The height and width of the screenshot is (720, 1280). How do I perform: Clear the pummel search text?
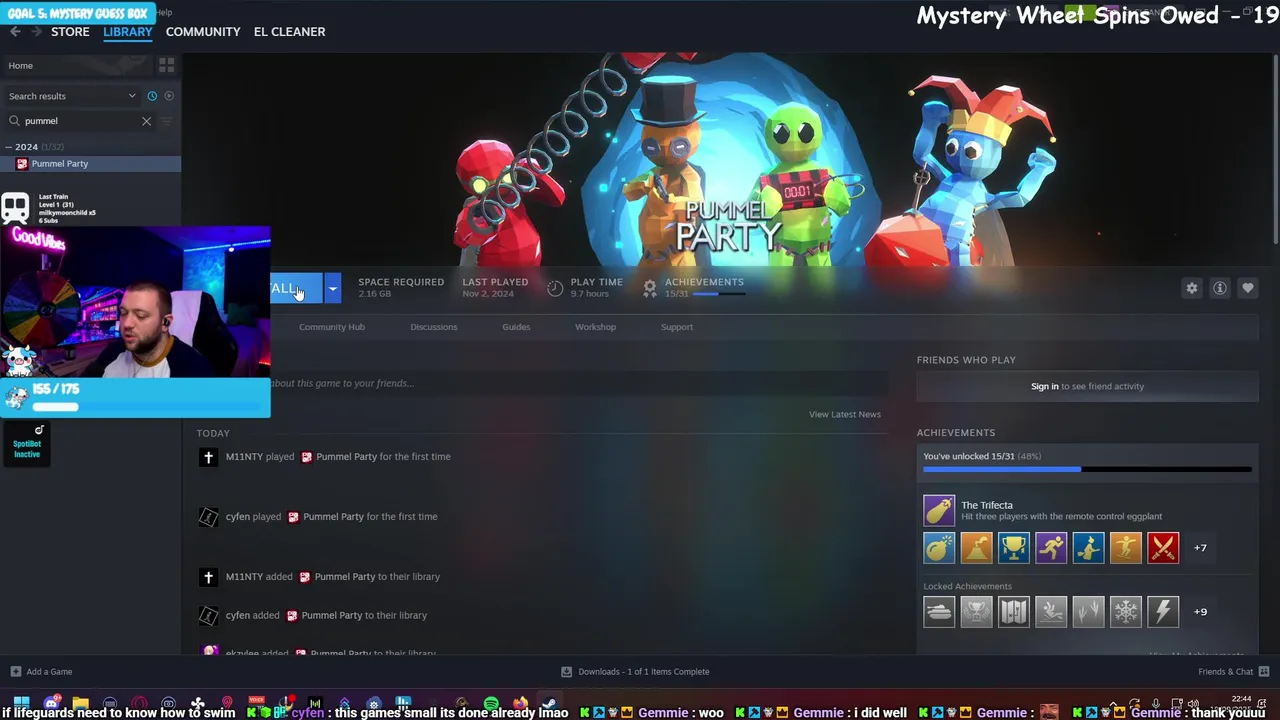[x=146, y=121]
